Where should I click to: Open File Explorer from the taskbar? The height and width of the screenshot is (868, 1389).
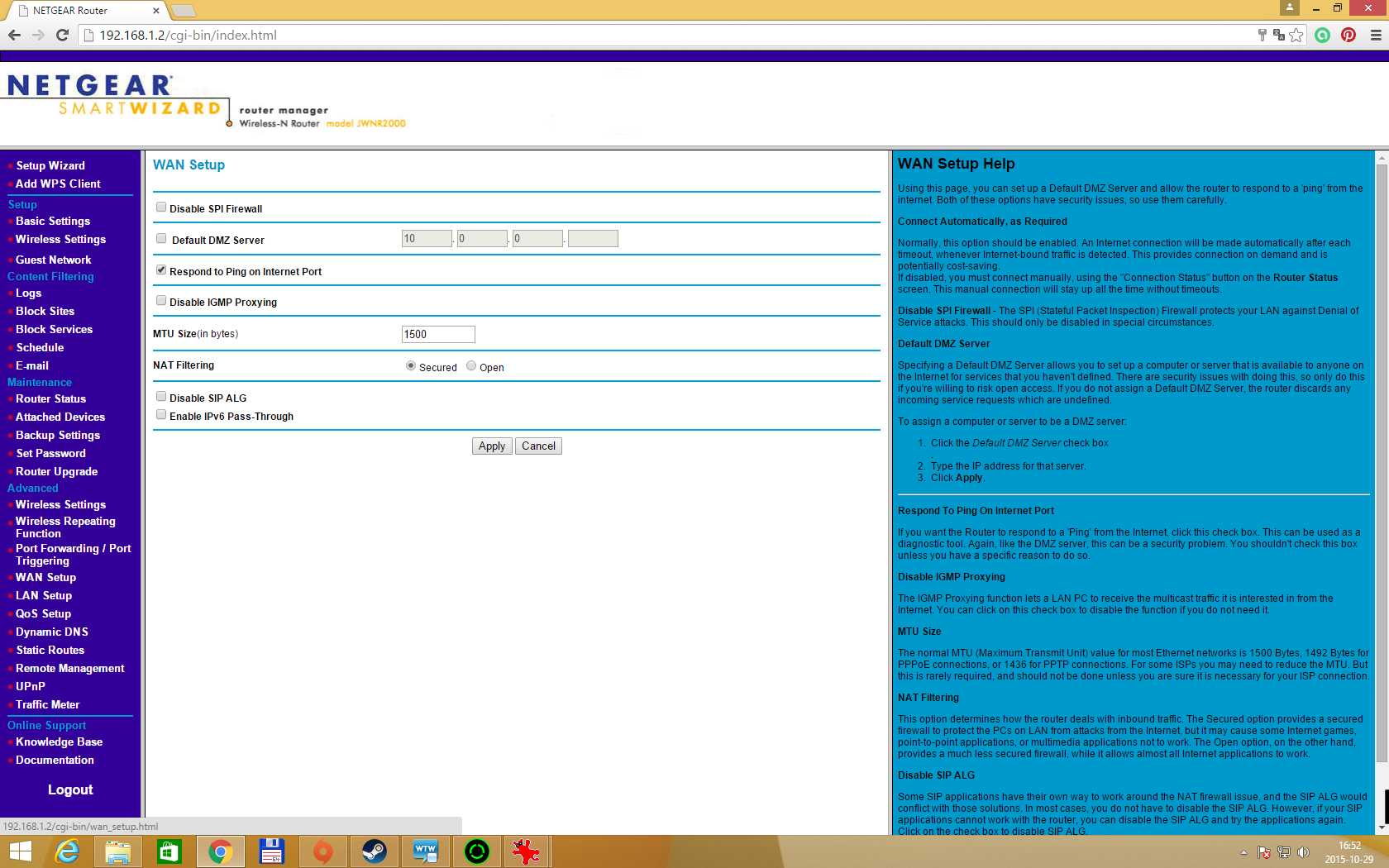coord(118,851)
